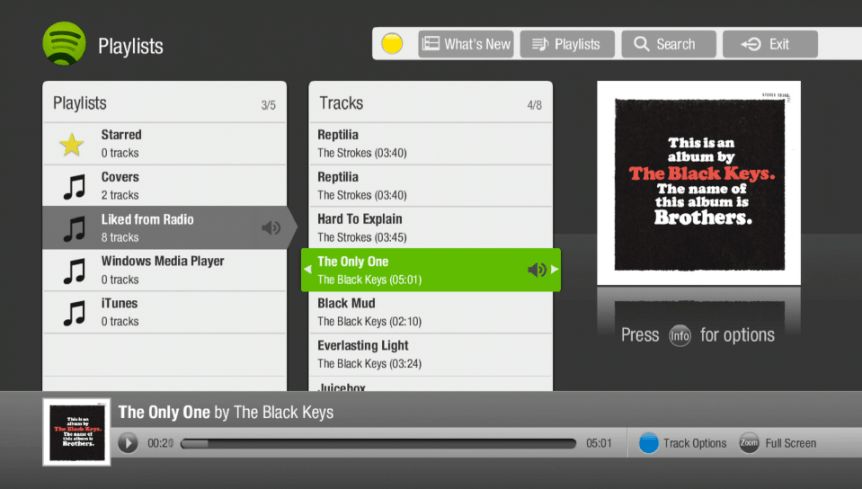Open Track Options with the blue button
This screenshot has height=489, width=862.
pyautogui.click(x=649, y=443)
